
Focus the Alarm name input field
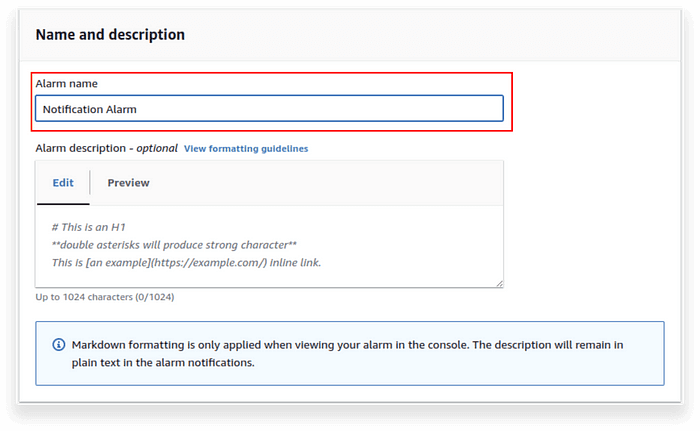pyautogui.click(x=269, y=109)
